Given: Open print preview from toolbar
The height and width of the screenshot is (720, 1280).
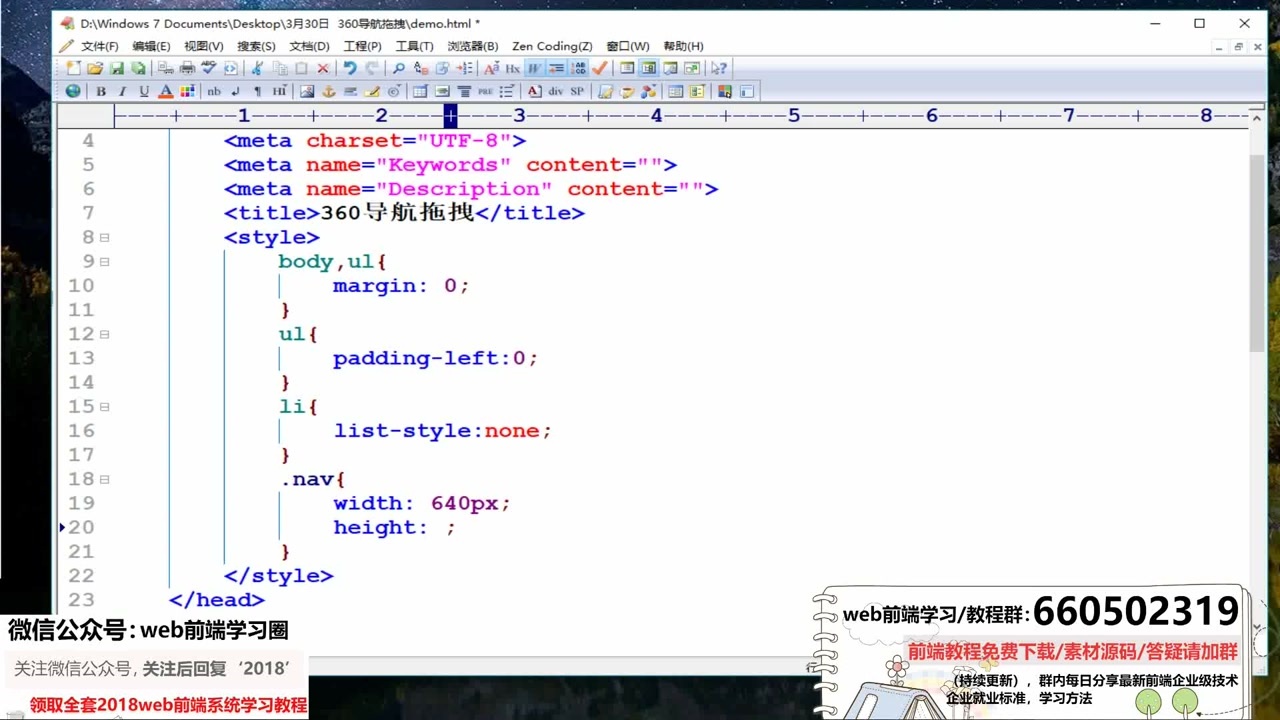Looking at the screenshot, I should coord(165,68).
